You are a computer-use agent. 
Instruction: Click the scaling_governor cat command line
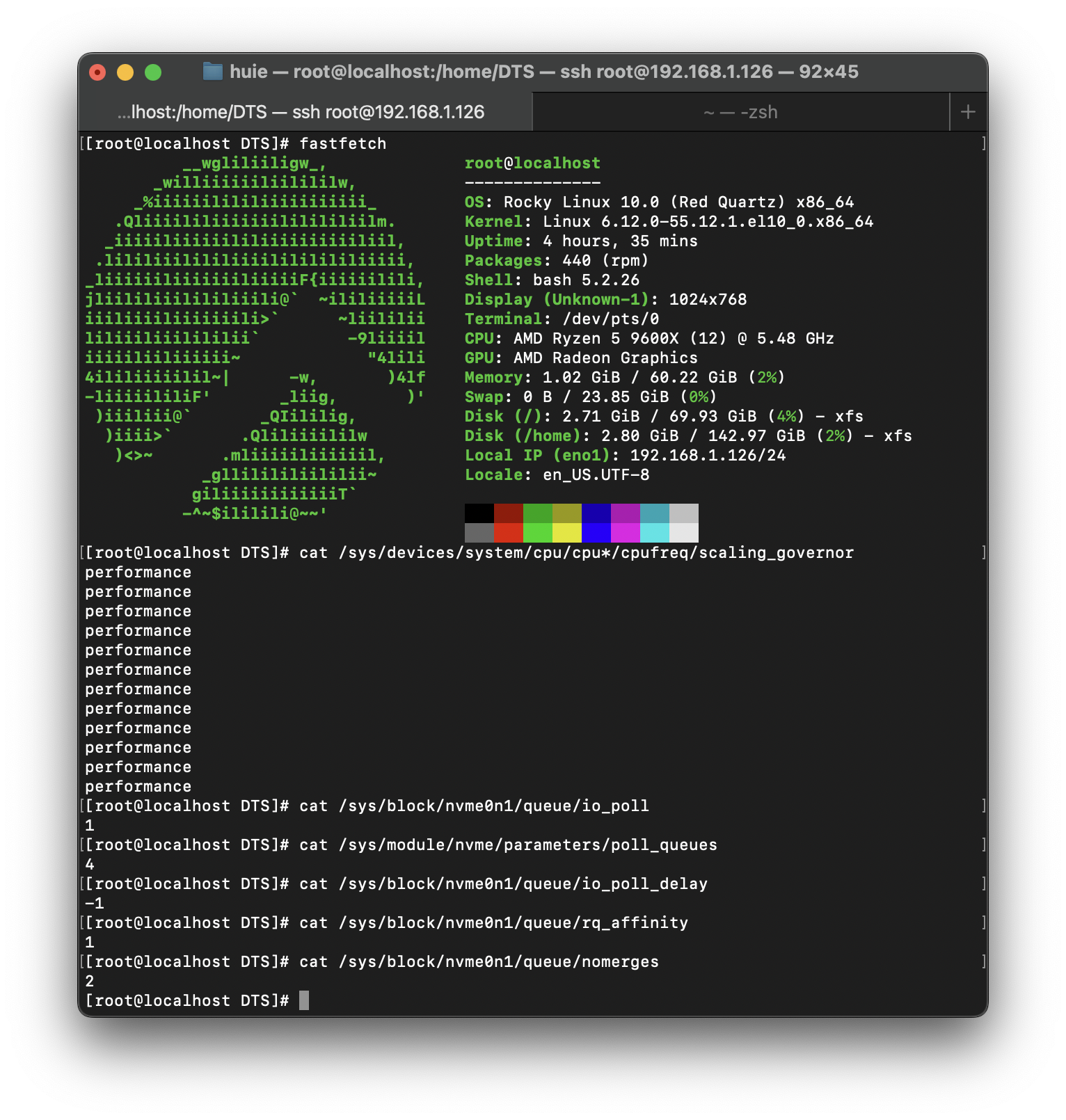tap(576, 553)
